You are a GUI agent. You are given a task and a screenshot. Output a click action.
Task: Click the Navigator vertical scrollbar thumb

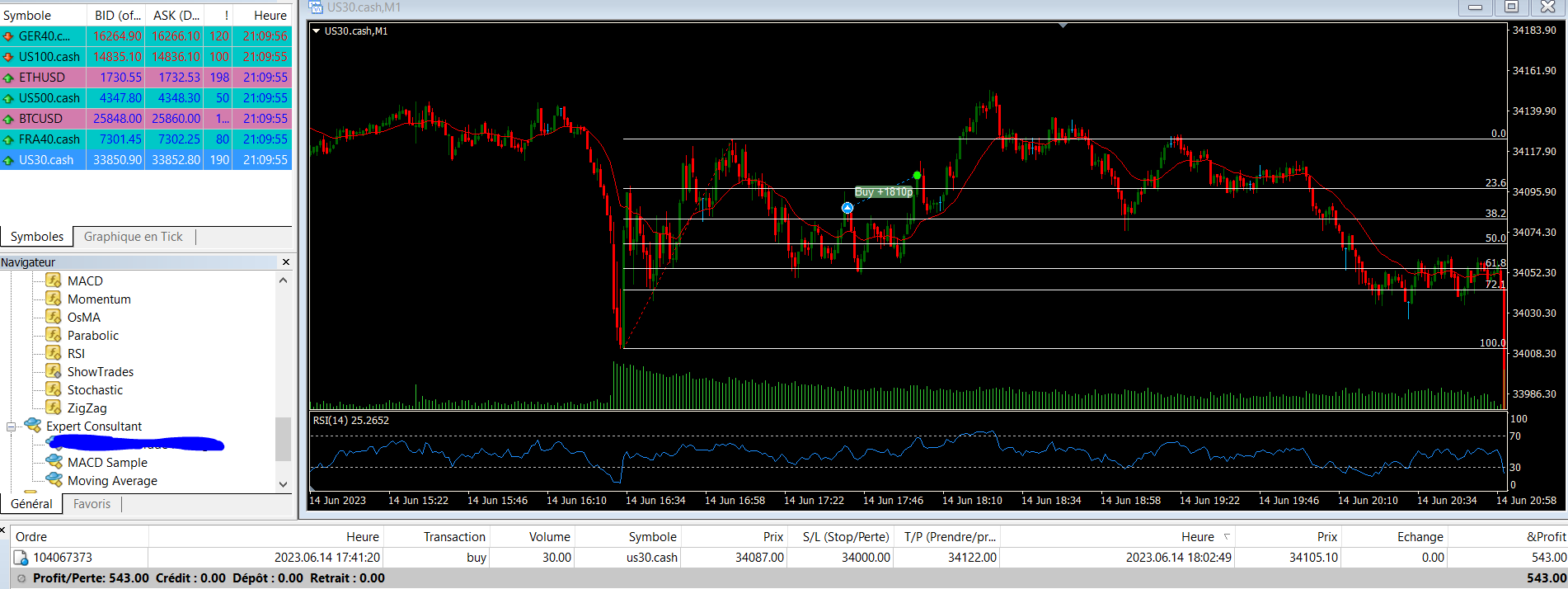pos(283,439)
